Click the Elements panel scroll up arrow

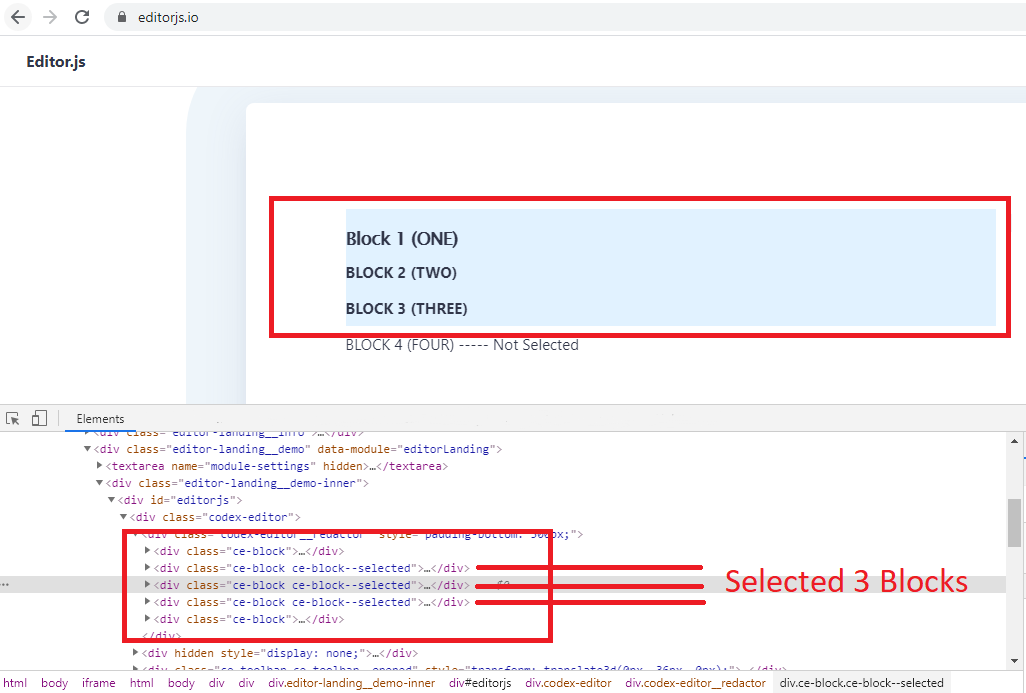click(1014, 441)
